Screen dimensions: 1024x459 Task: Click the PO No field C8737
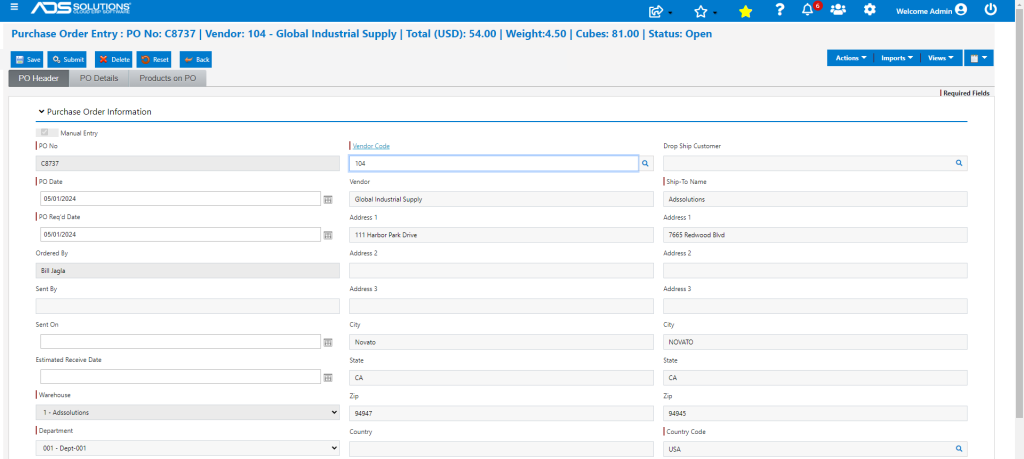tap(188, 163)
